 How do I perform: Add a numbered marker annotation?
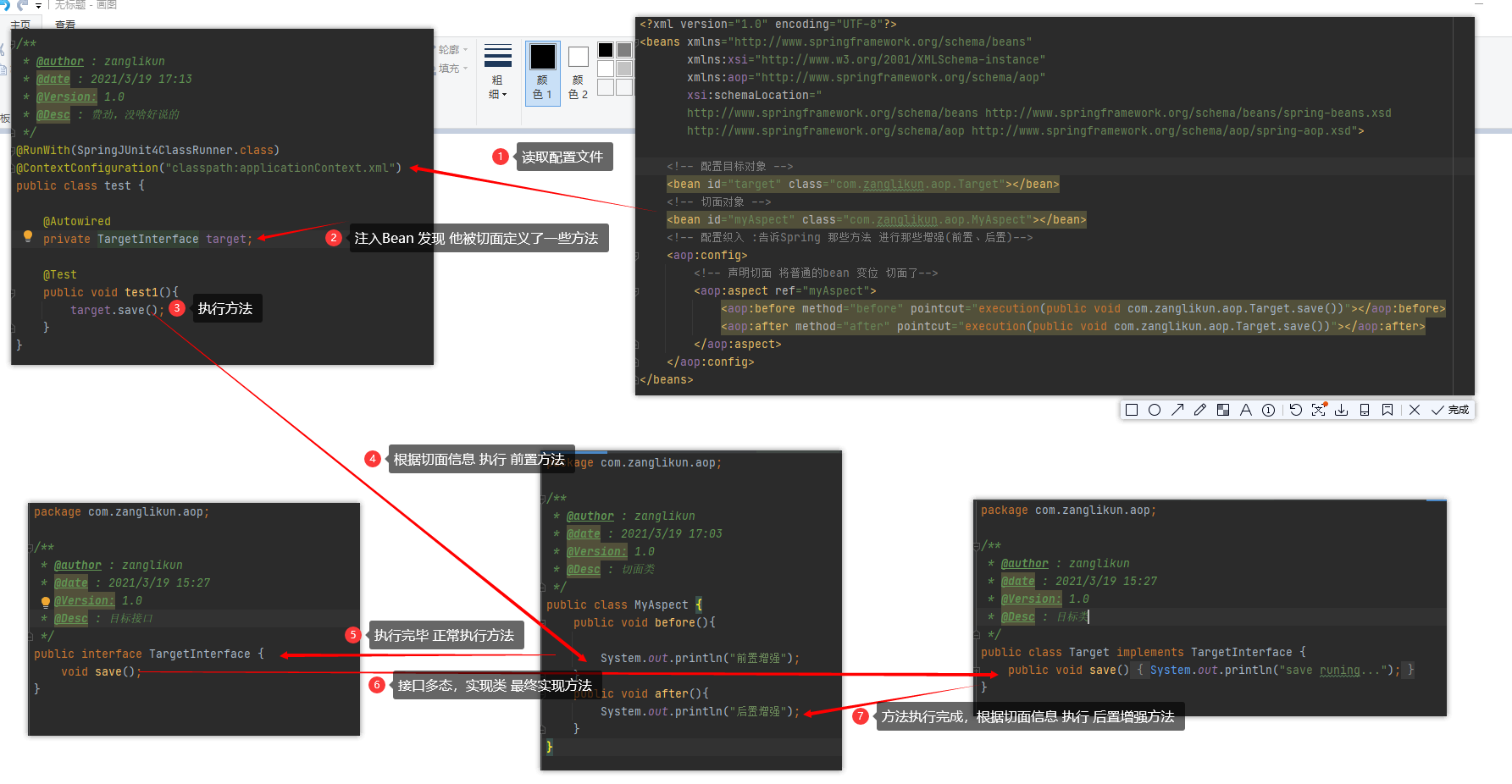[1268, 410]
